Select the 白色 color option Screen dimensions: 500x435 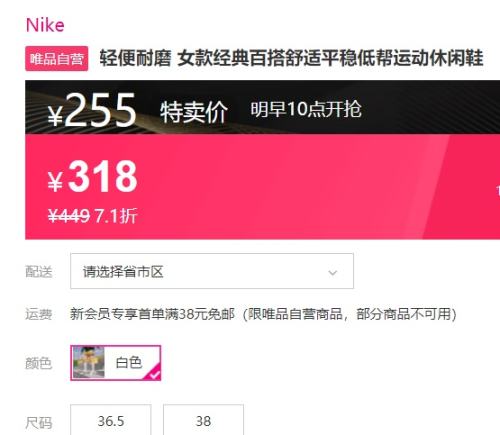(116, 363)
